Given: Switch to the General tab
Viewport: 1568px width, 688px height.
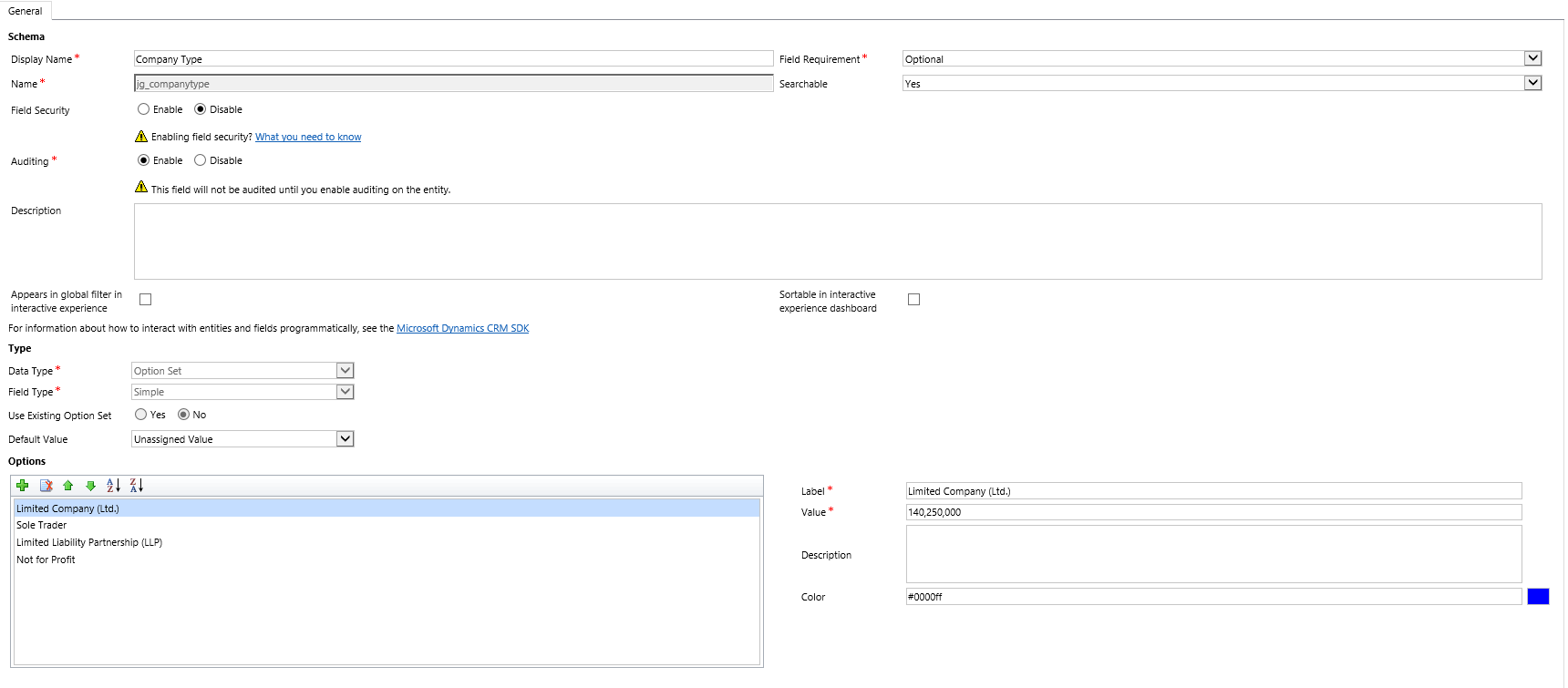Looking at the screenshot, I should coord(26,11).
